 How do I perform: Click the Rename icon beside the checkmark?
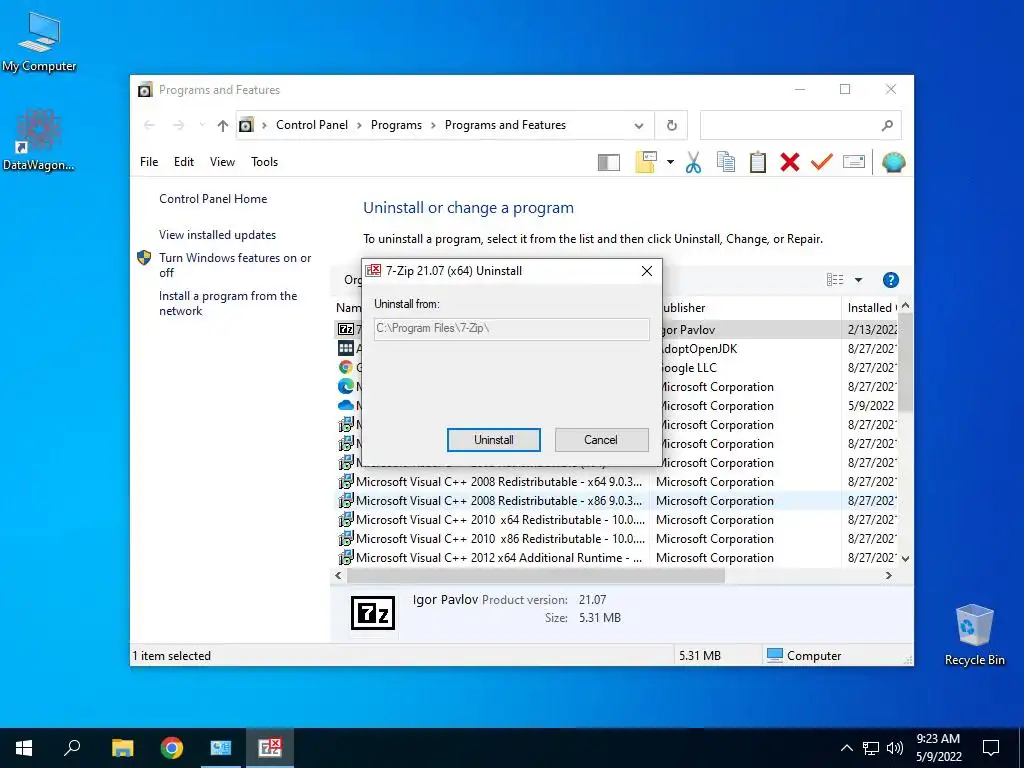pyautogui.click(x=854, y=161)
